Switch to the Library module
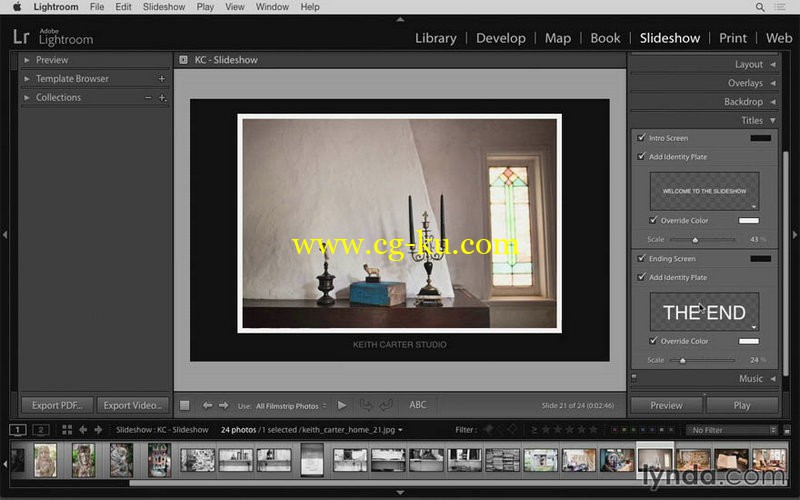The width and height of the screenshot is (800, 500). coord(436,38)
